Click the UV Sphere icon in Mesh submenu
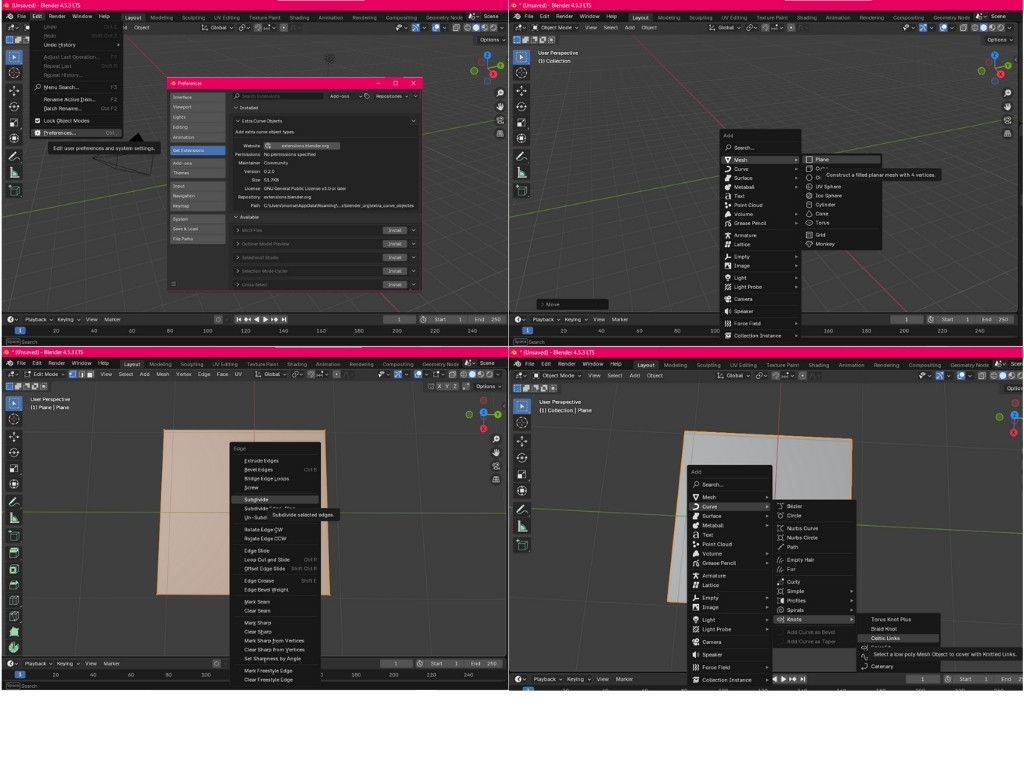The image size is (1024, 768). tap(810, 186)
